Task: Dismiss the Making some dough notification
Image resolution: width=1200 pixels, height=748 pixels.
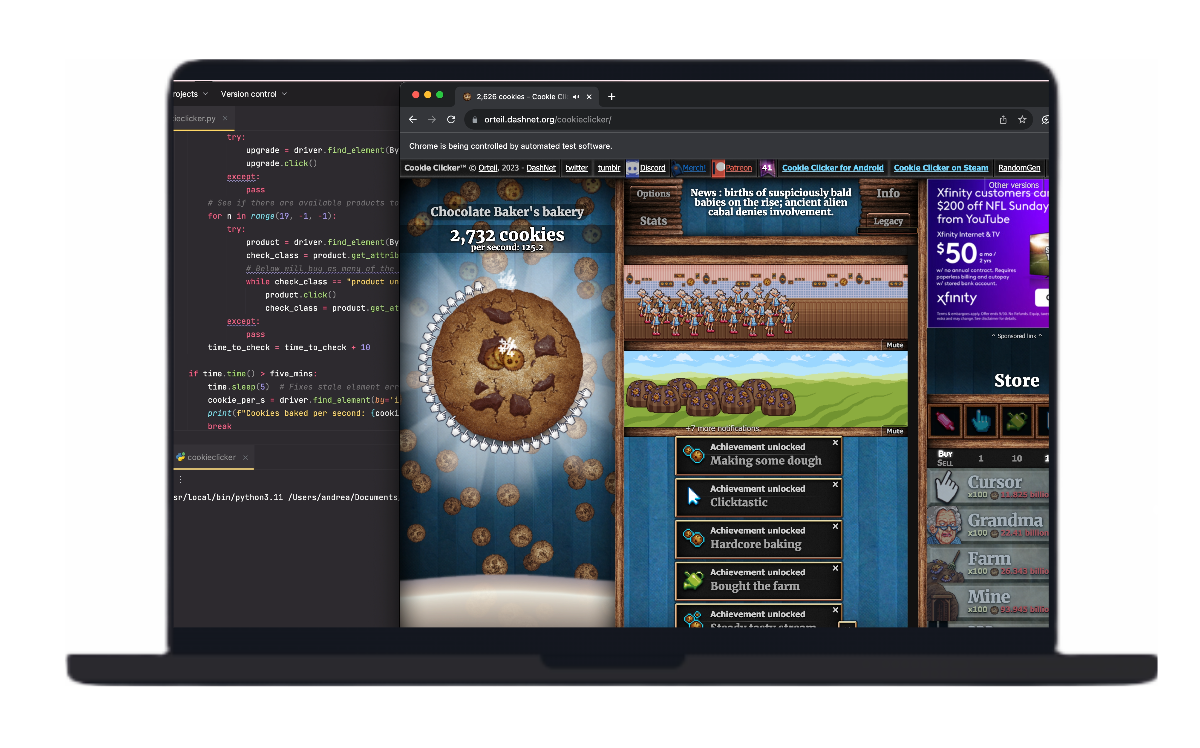Action: tap(835, 443)
